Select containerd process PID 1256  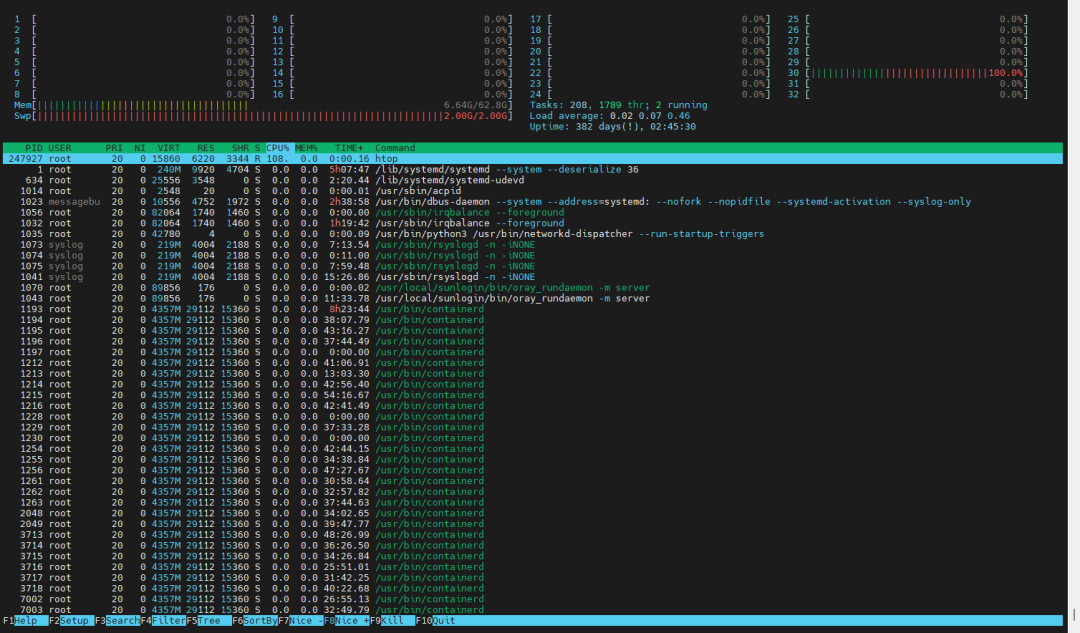click(532, 470)
